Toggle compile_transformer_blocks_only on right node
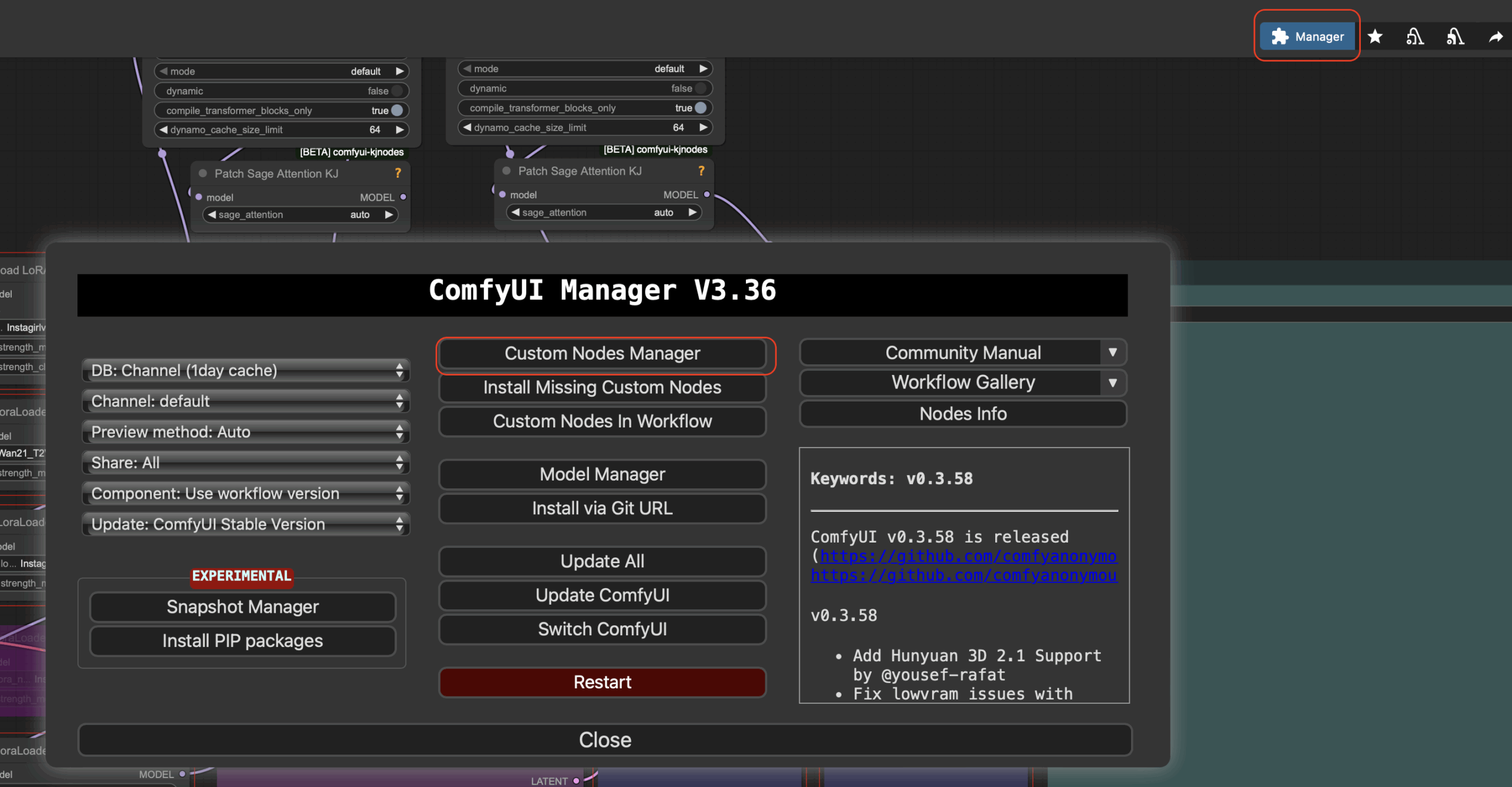Viewport: 1512px width, 787px height. click(x=700, y=108)
